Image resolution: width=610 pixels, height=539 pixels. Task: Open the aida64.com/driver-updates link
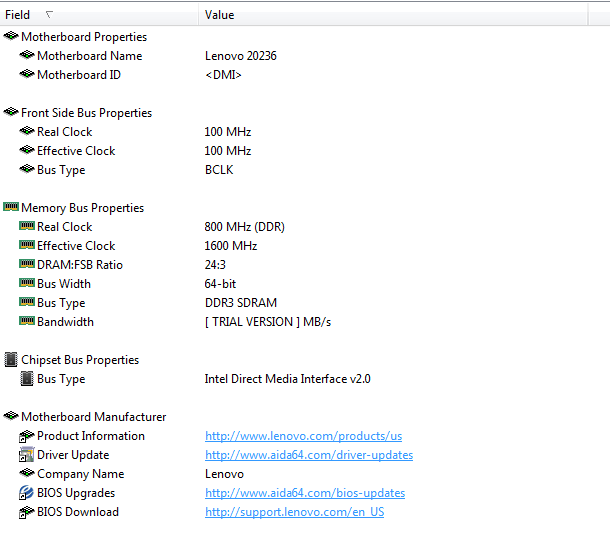(x=309, y=455)
